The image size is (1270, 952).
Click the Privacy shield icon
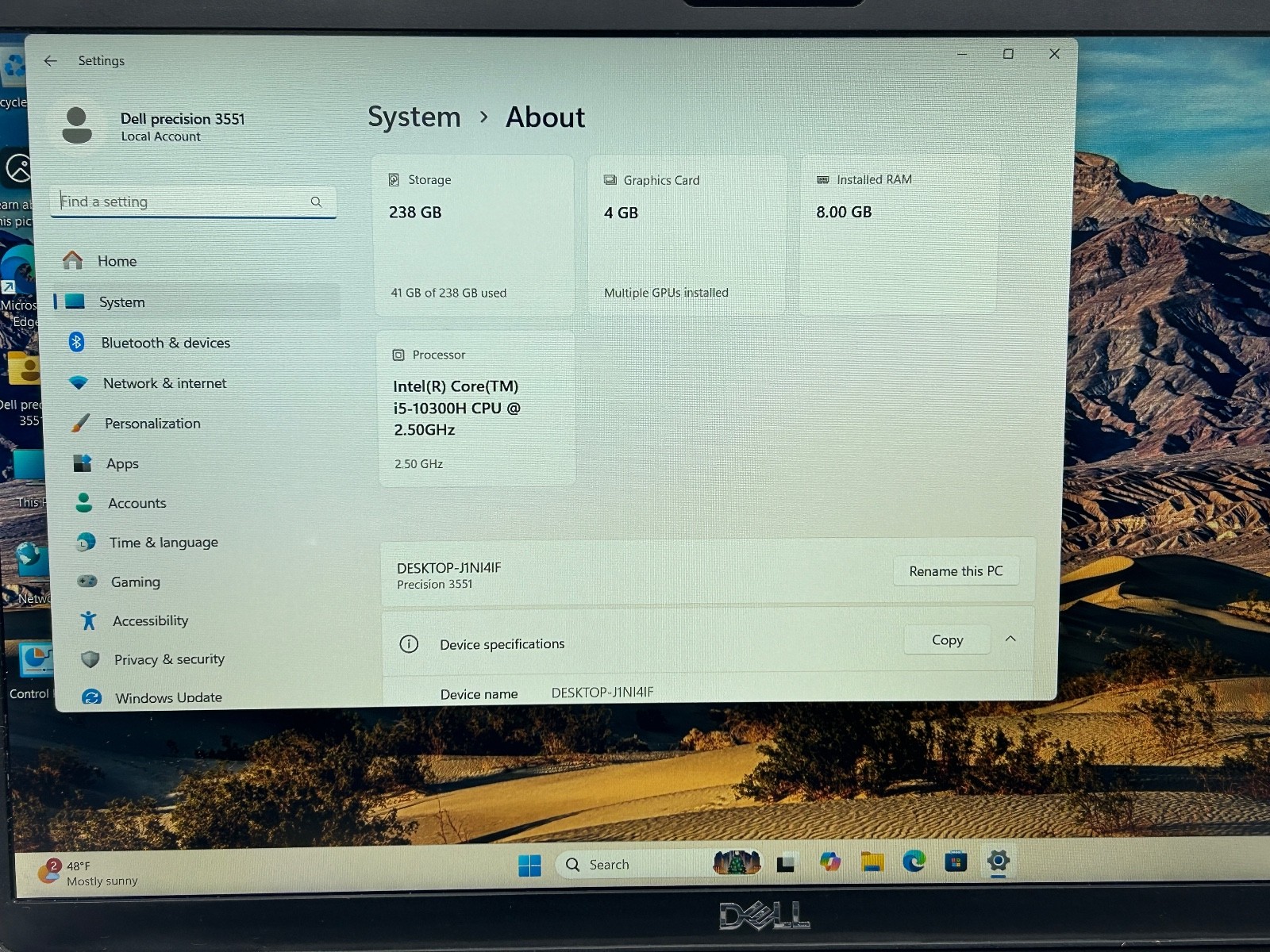(90, 659)
